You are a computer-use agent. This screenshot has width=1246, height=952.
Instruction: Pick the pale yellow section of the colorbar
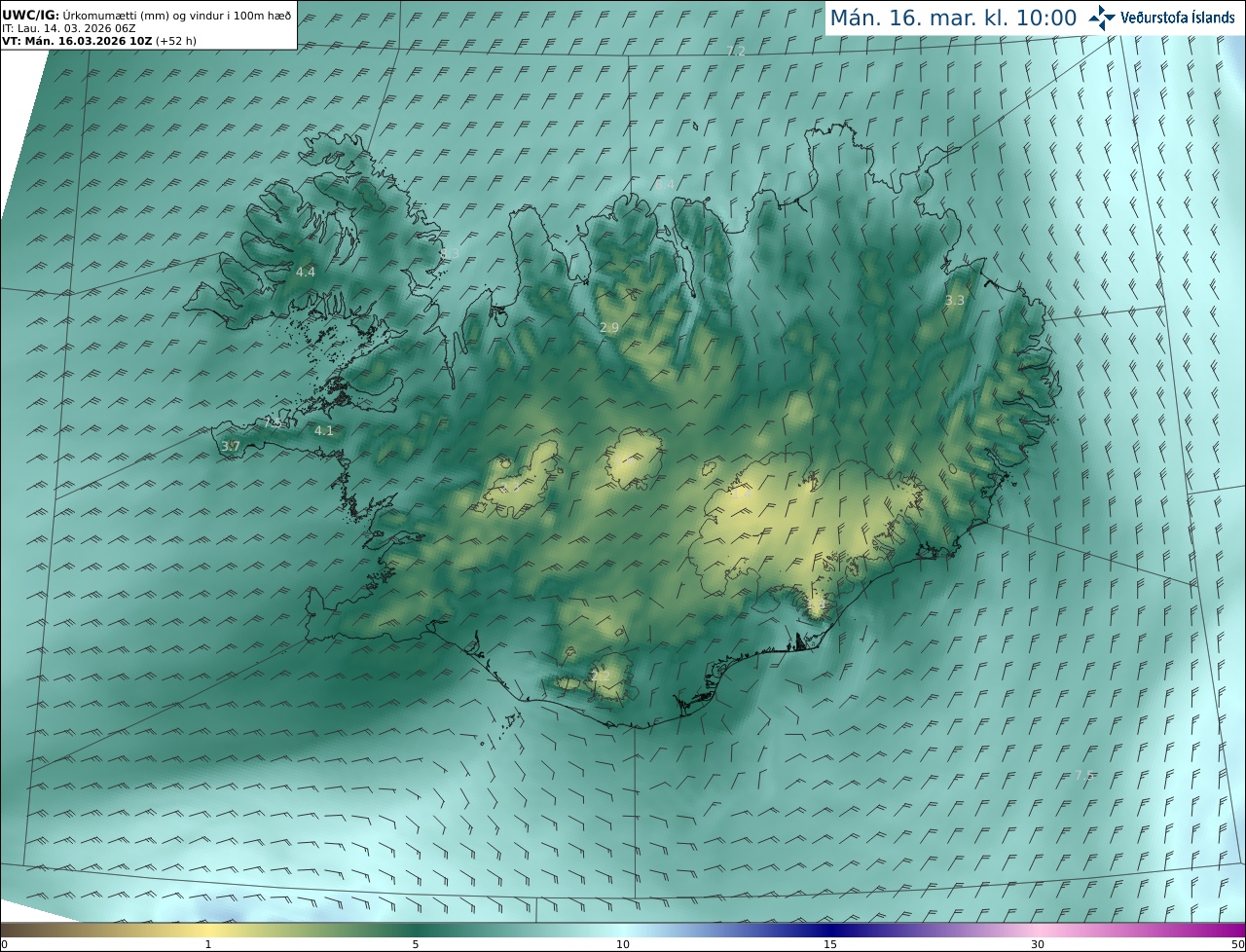208,930
